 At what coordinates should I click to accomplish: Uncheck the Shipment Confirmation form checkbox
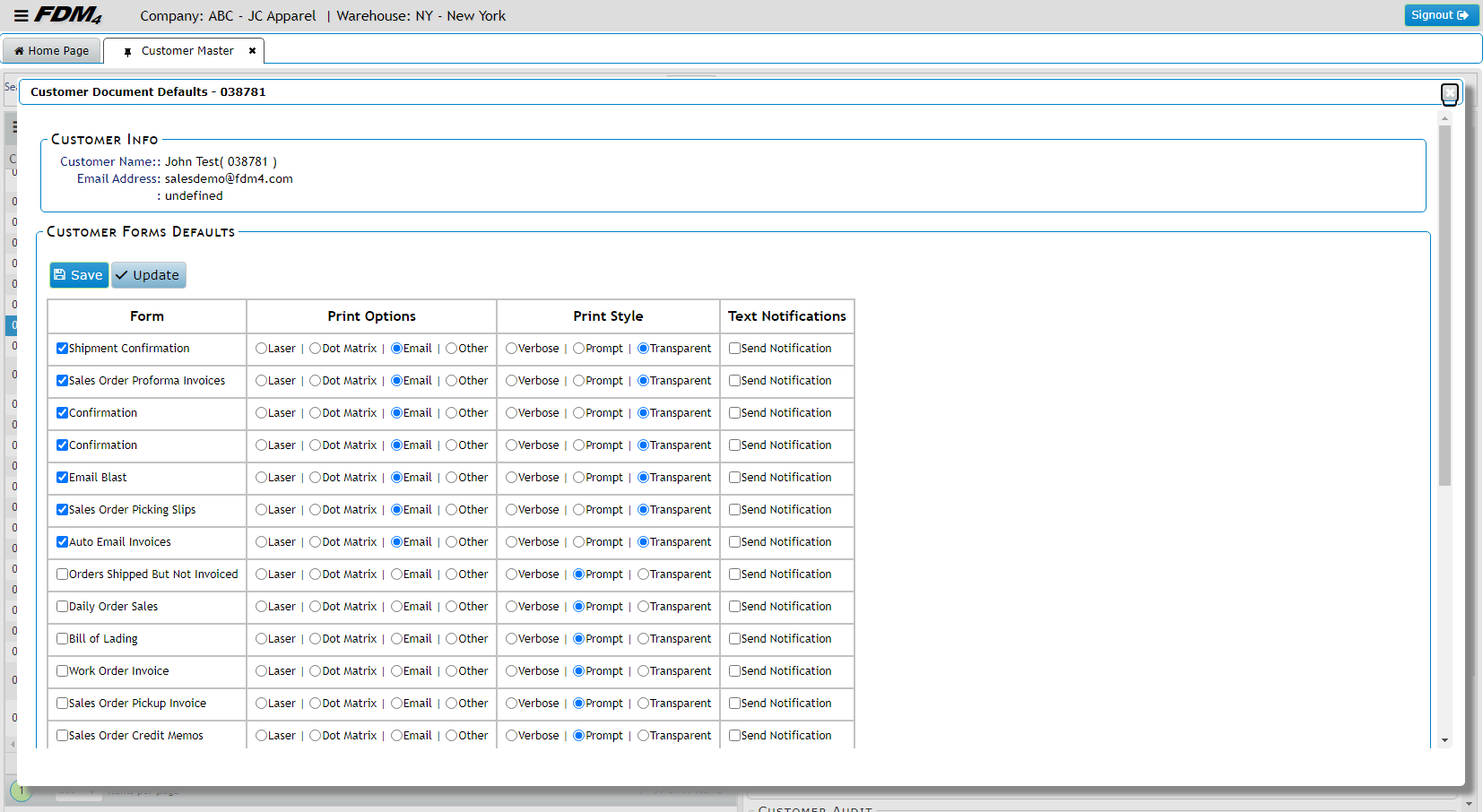click(62, 349)
